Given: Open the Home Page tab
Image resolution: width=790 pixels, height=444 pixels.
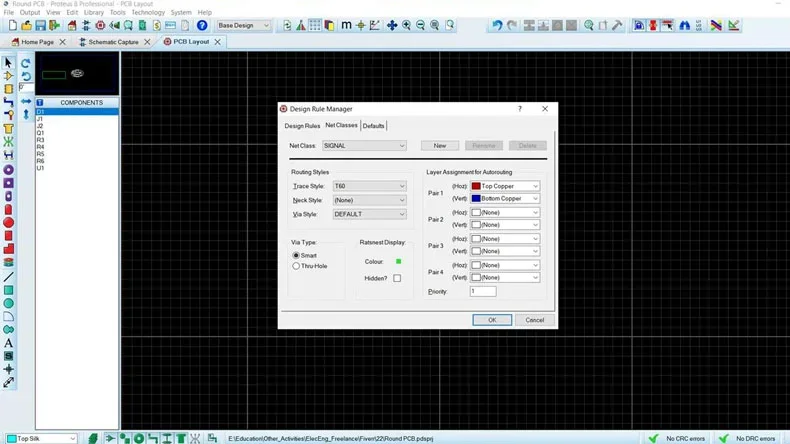Looking at the screenshot, I should pyautogui.click(x=37, y=42).
